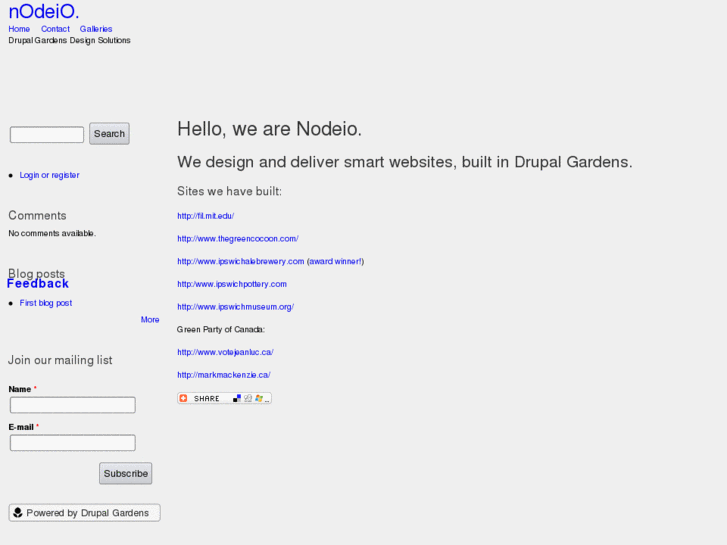The width and height of the screenshot is (727, 545).
Task: Open the Home menu item
Action: click(19, 29)
